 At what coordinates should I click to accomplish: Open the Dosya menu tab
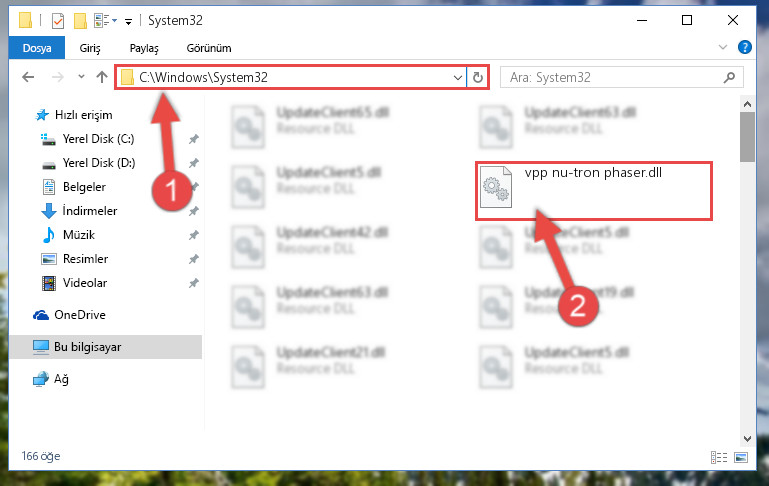coord(37,48)
